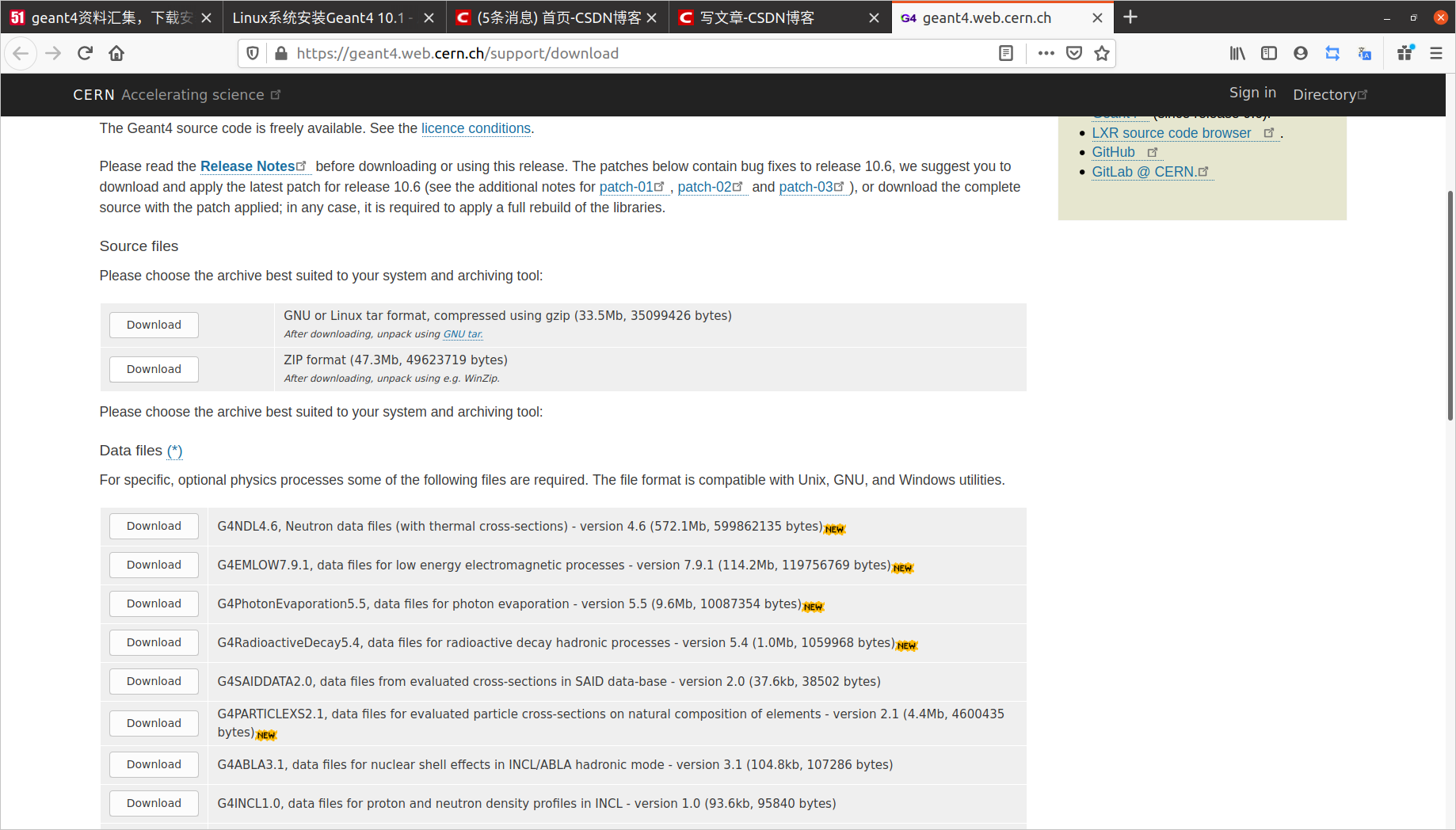Screen dimensions: 1456x830
Task: Open page actions three-dot menu
Action: point(1046,53)
